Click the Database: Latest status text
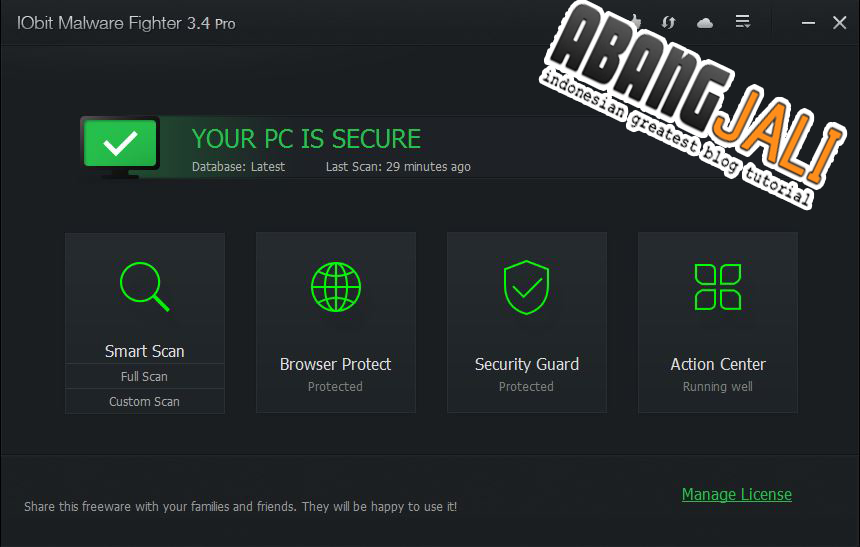The image size is (860, 547). (238, 167)
